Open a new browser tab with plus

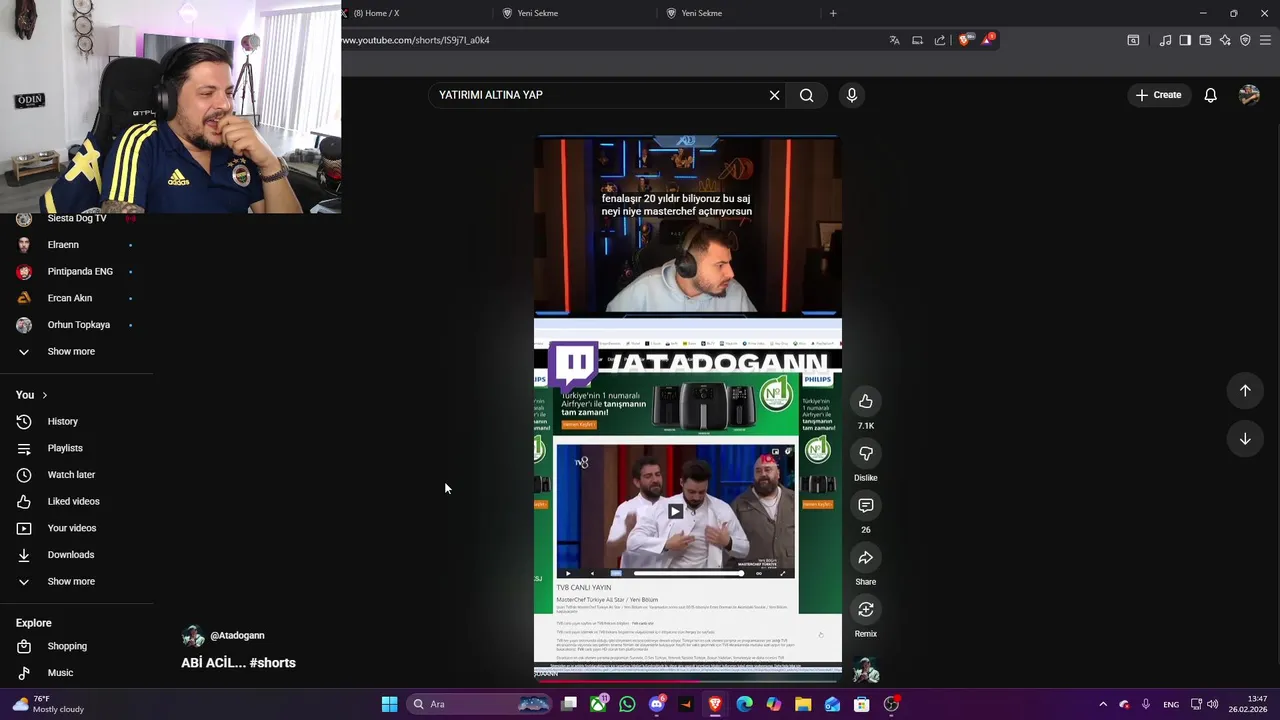point(833,13)
